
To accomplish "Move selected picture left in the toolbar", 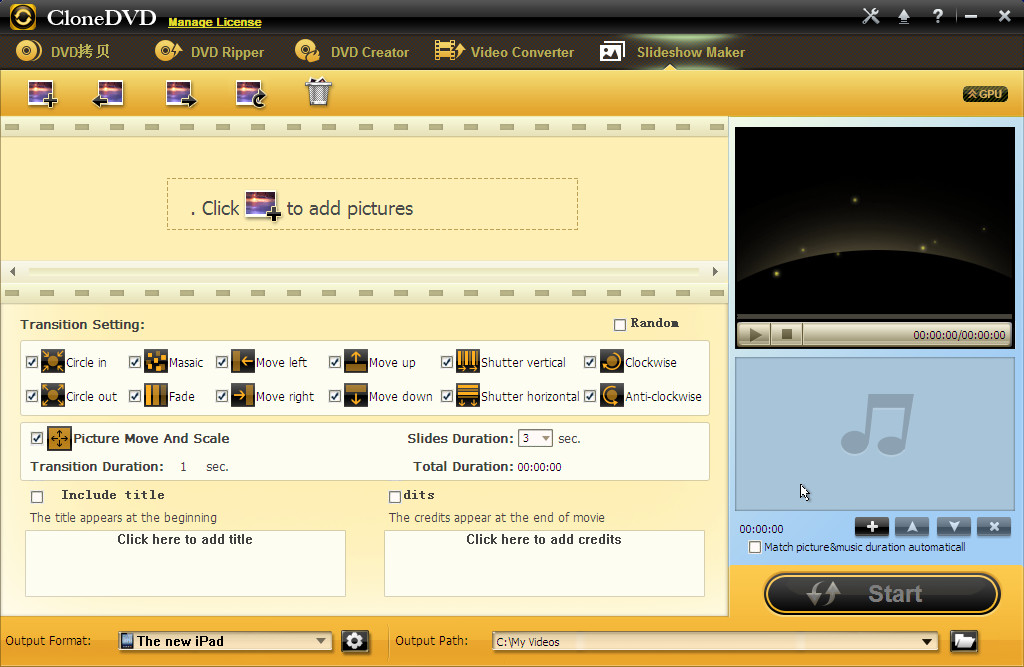I will point(108,93).
